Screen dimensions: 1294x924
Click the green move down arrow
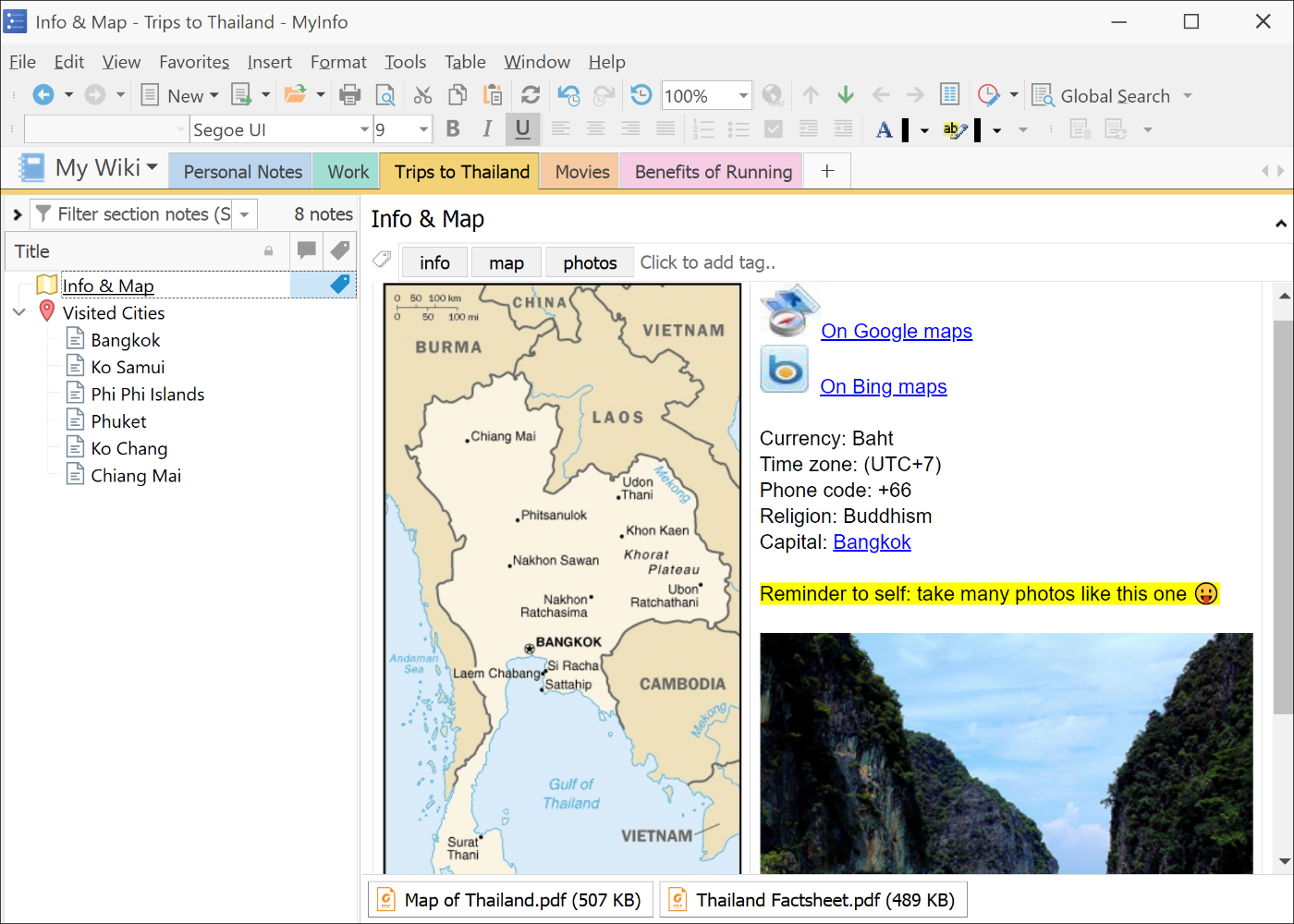coord(845,95)
